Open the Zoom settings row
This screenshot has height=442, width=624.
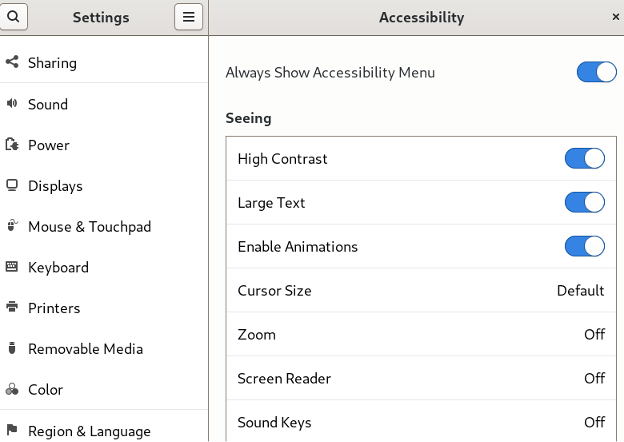point(420,335)
